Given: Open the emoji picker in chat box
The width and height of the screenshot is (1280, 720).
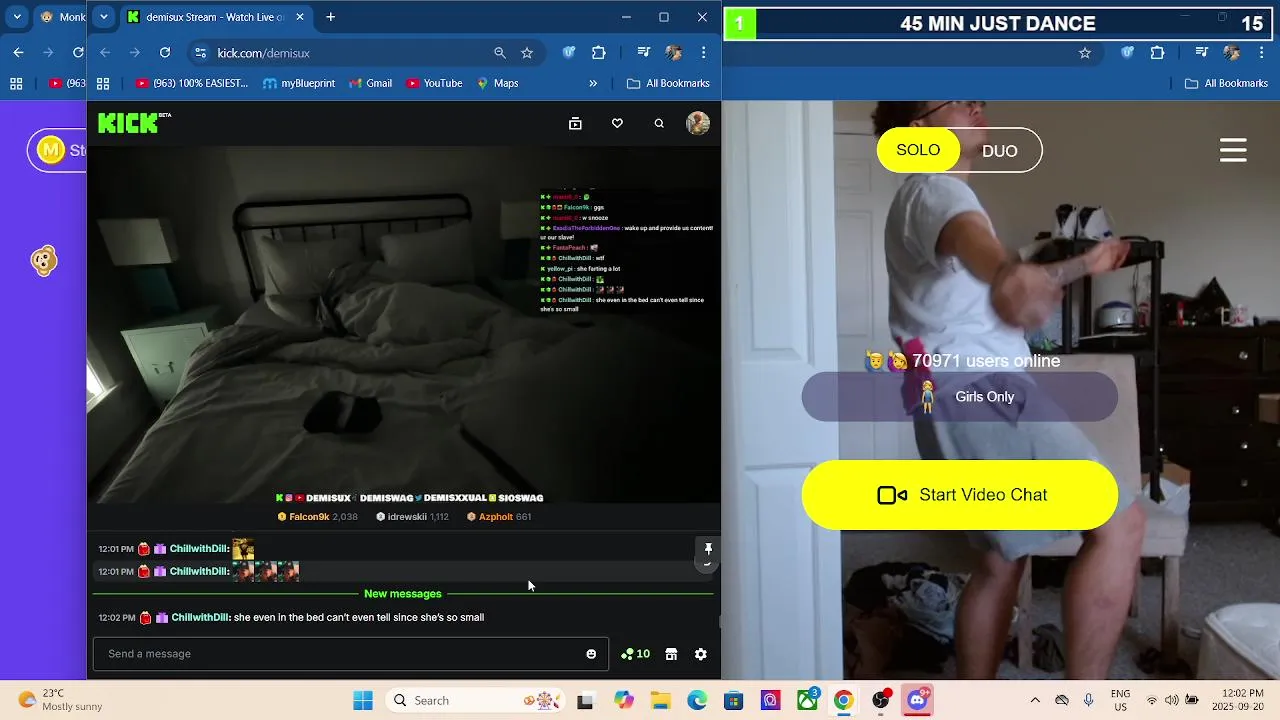Looking at the screenshot, I should point(591,654).
